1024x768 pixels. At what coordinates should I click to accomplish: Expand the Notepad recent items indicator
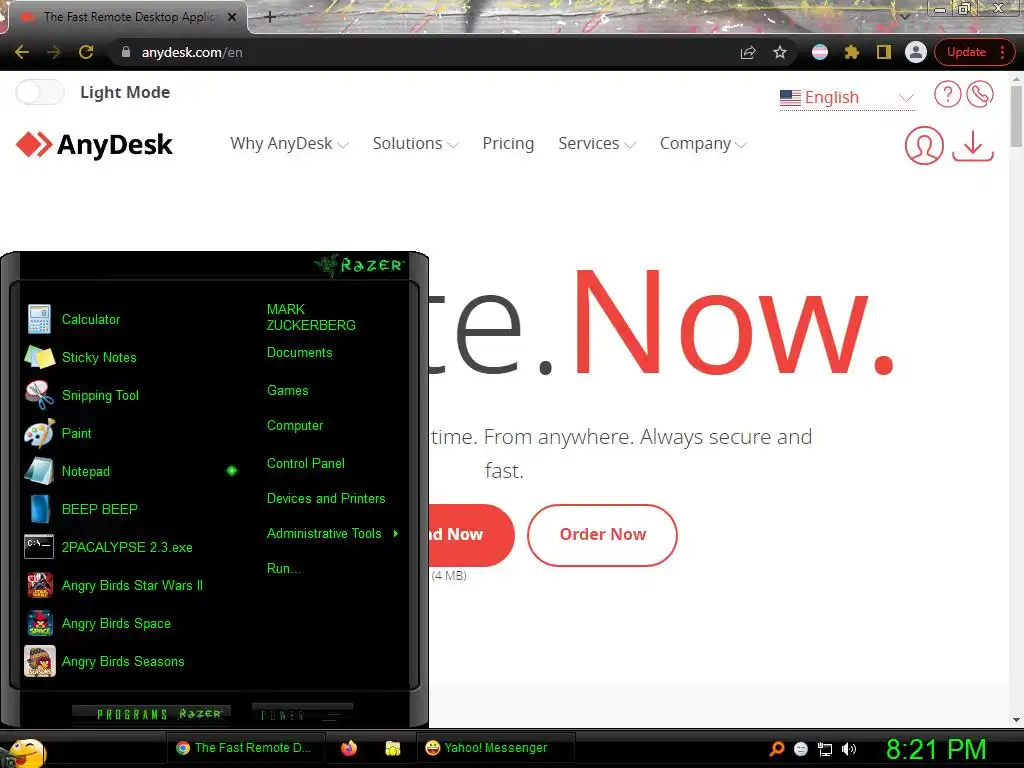232,471
